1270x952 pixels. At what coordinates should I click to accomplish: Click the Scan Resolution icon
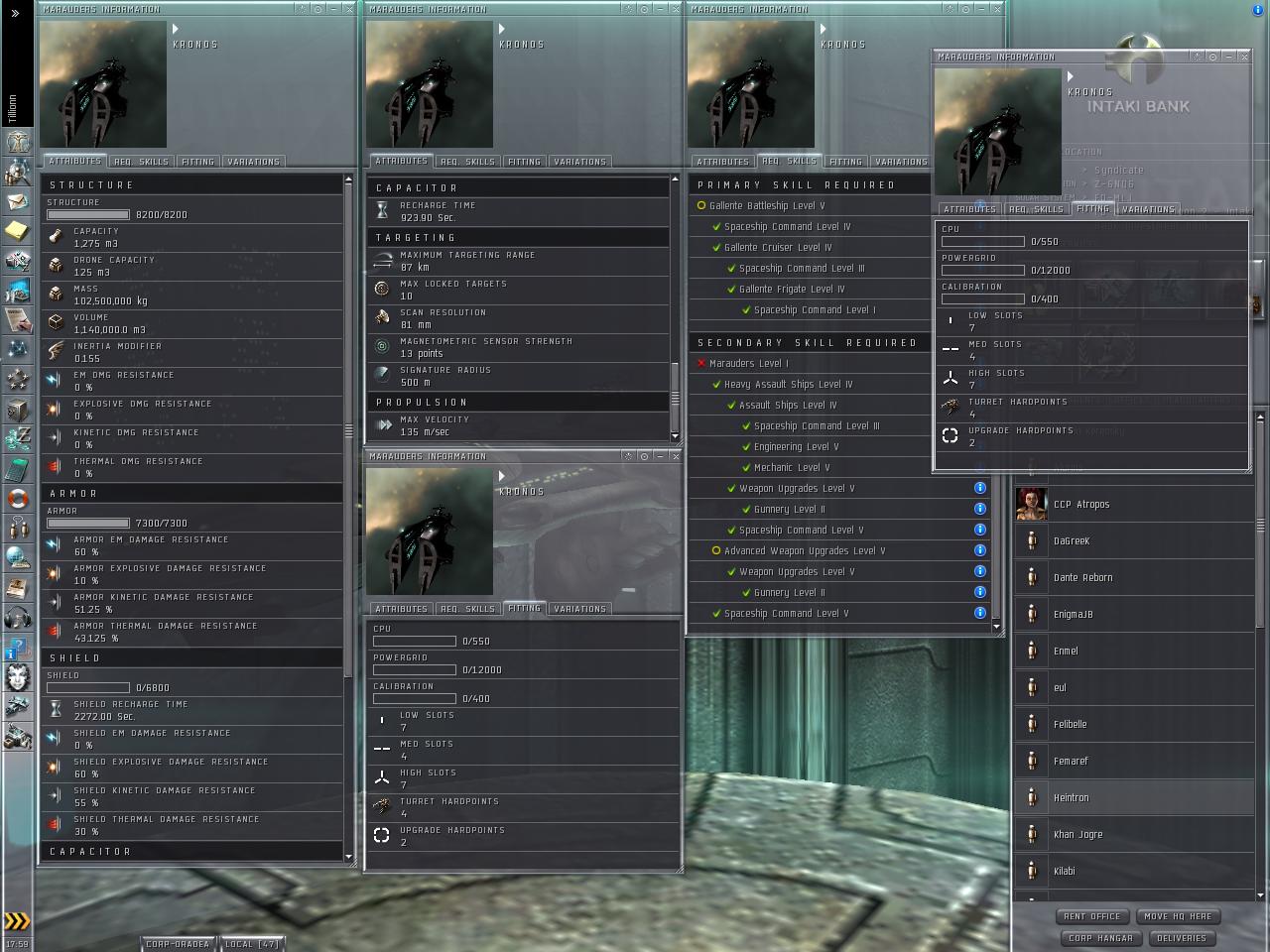click(382, 317)
